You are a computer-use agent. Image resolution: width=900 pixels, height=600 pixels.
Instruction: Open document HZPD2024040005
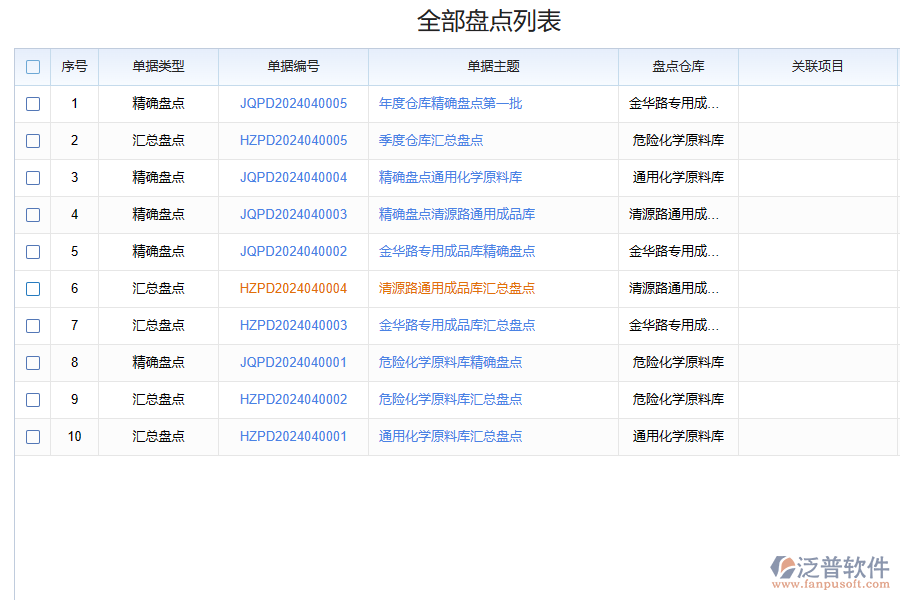tap(293, 140)
